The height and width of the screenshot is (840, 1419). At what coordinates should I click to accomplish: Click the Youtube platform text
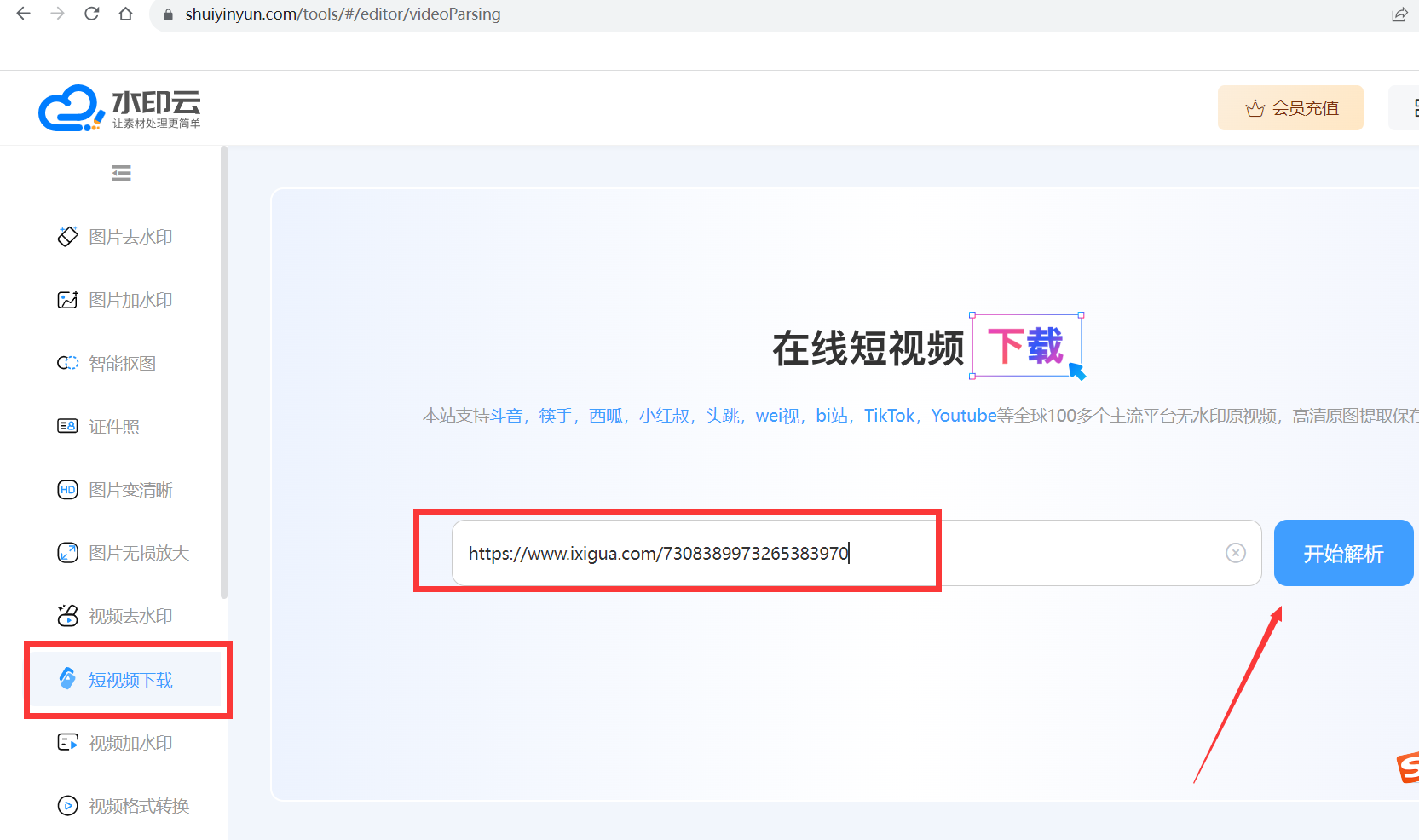pos(963,416)
